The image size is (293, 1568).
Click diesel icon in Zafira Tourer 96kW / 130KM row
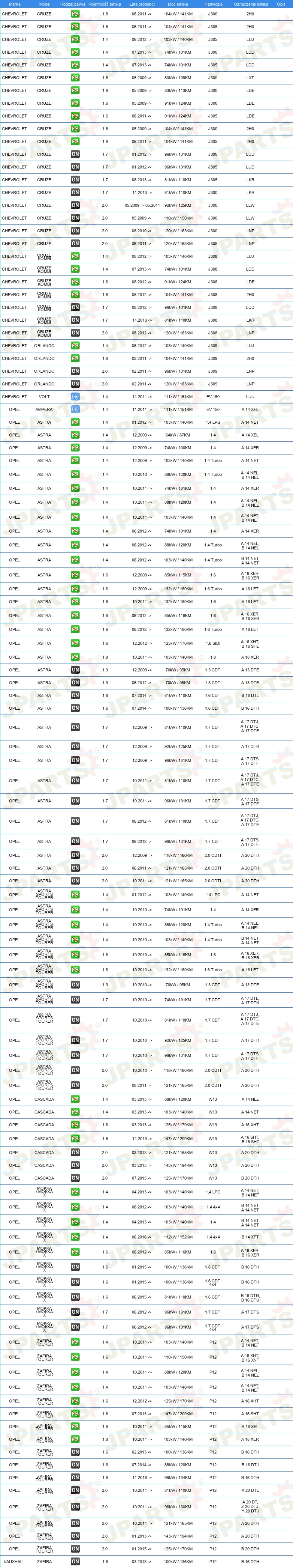click(x=75, y=1506)
